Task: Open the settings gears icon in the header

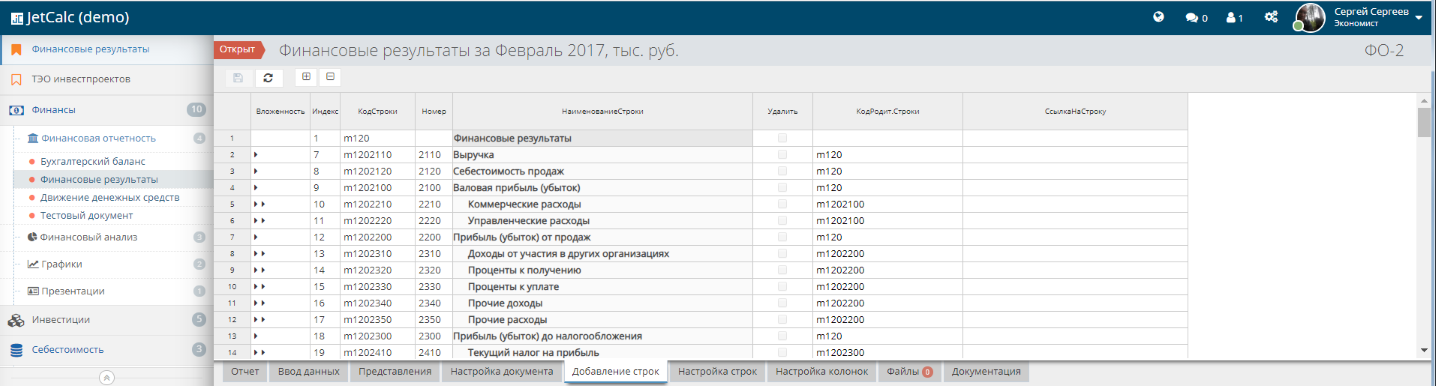Action: 1271,18
